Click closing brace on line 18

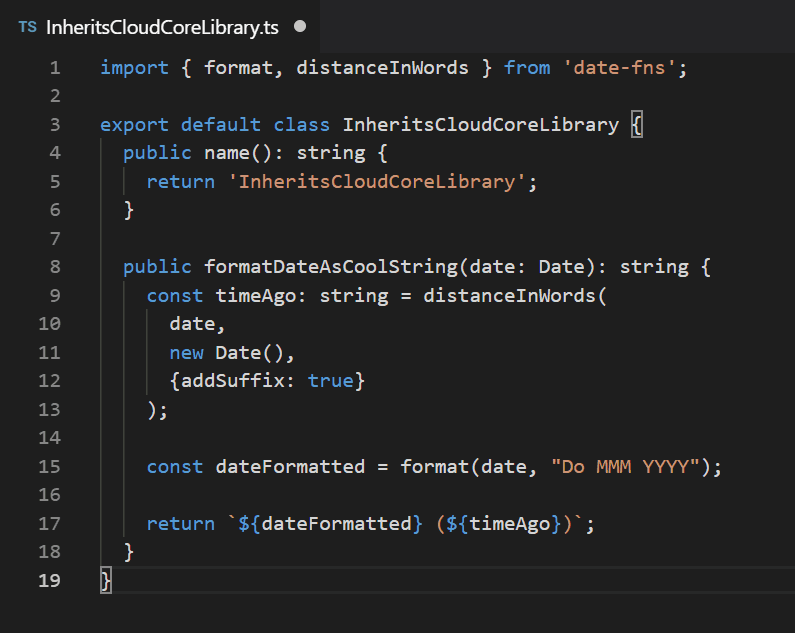point(129,552)
